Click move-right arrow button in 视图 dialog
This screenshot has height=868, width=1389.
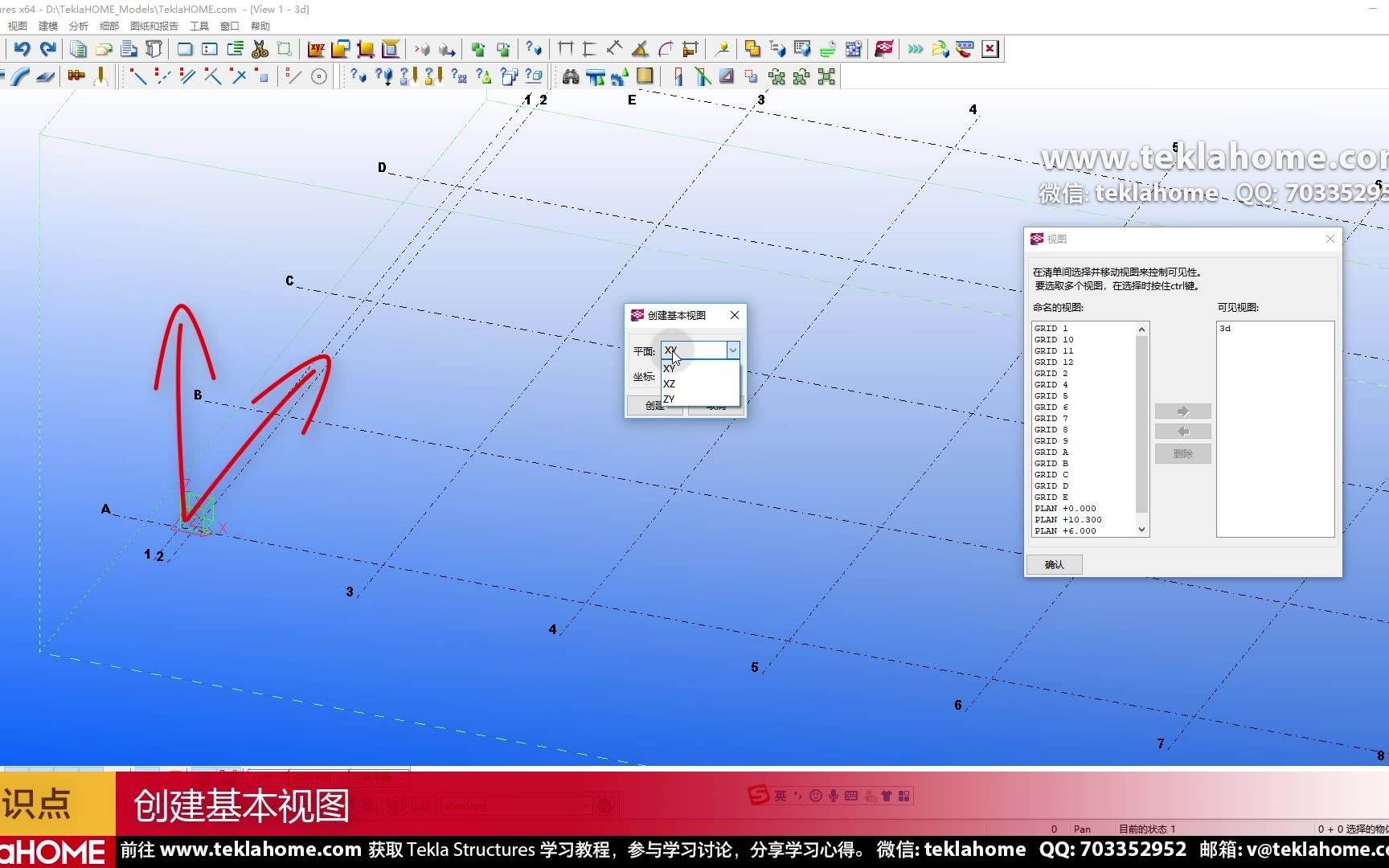1182,411
